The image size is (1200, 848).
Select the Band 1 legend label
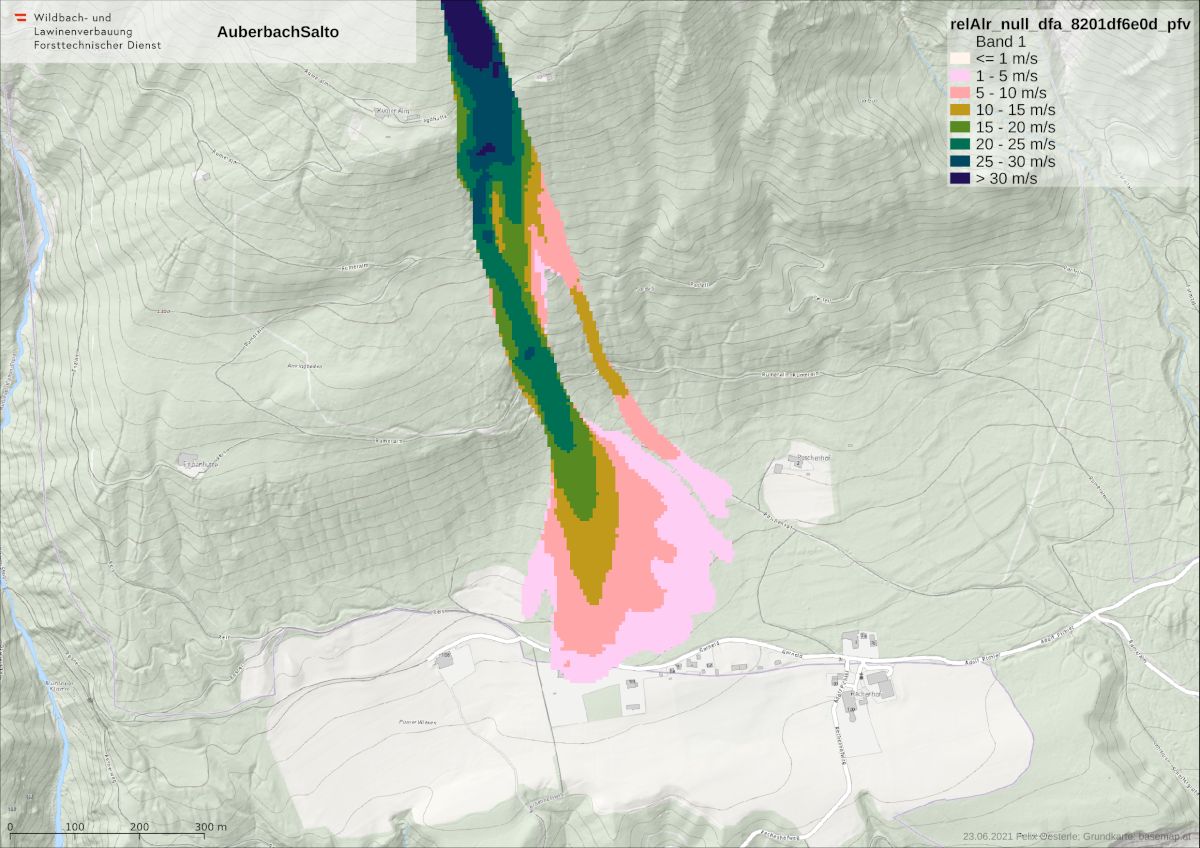[x=1001, y=42]
